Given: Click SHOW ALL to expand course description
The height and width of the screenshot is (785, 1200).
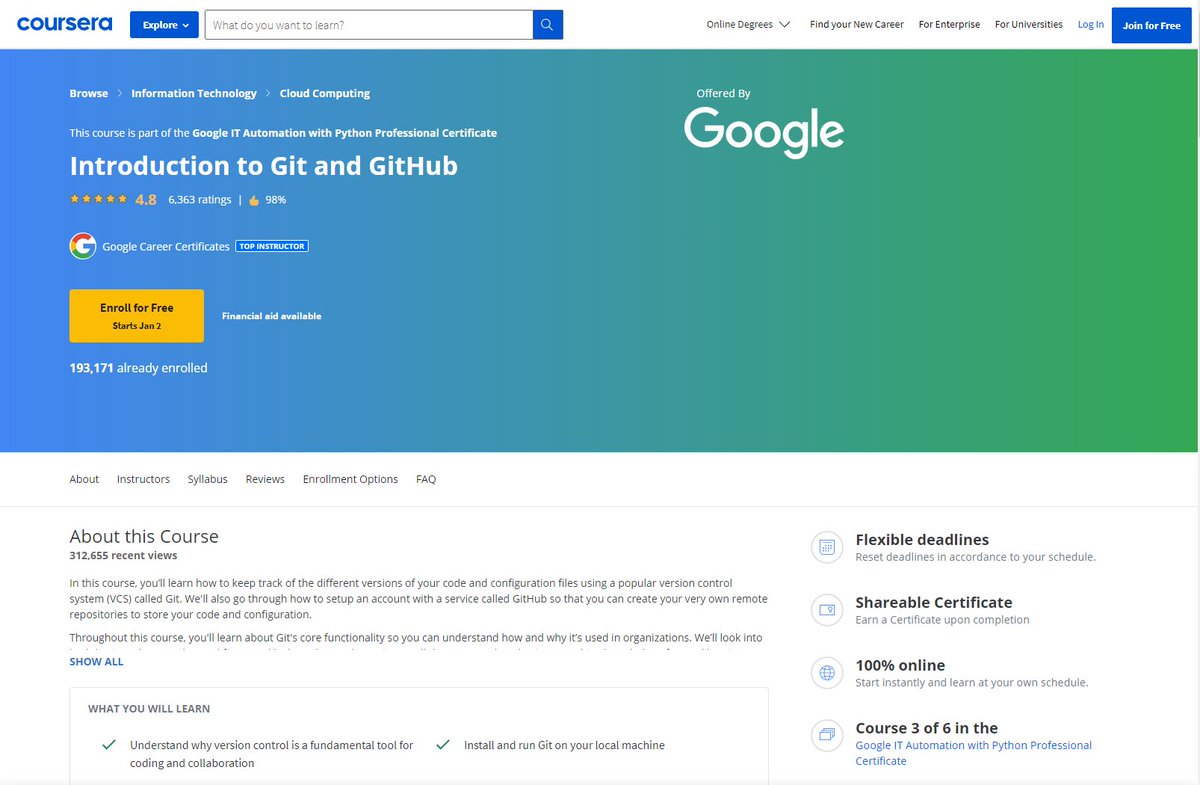Looking at the screenshot, I should [96, 661].
